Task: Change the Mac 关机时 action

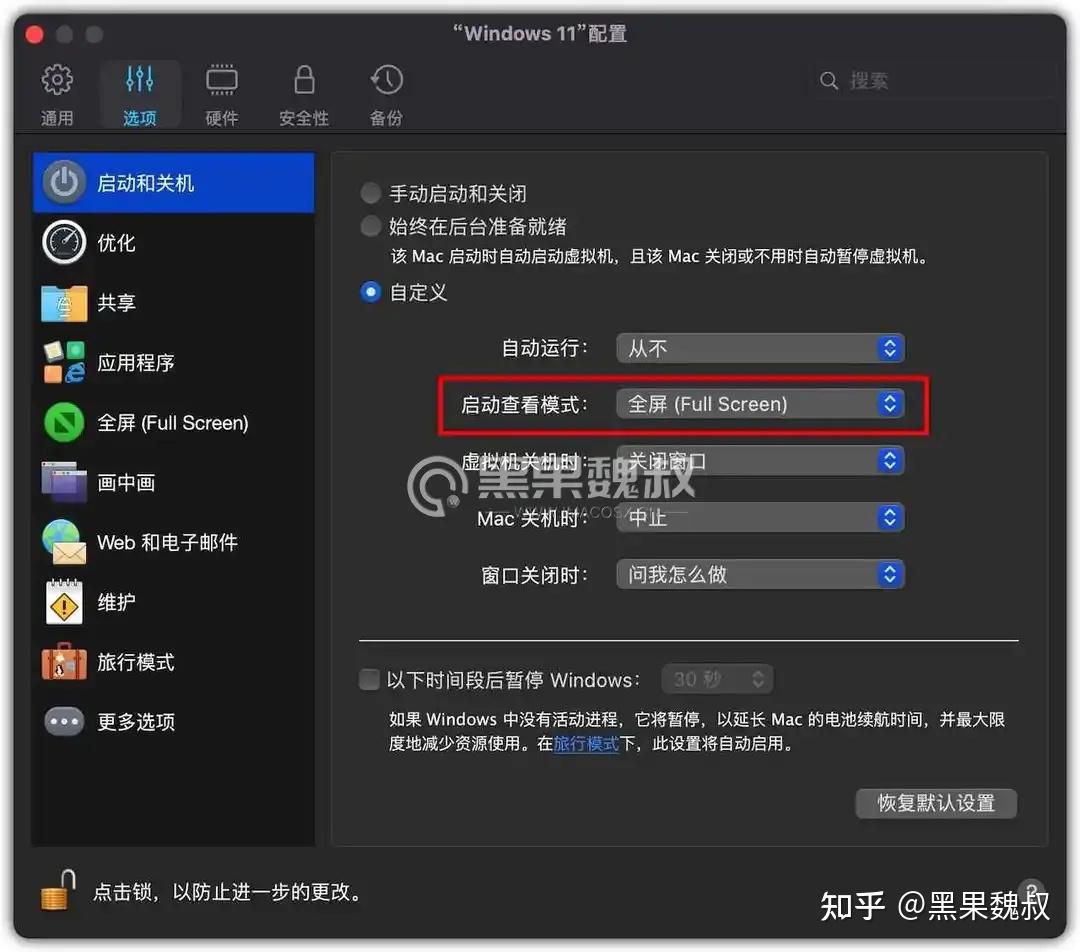Action: click(x=760, y=517)
